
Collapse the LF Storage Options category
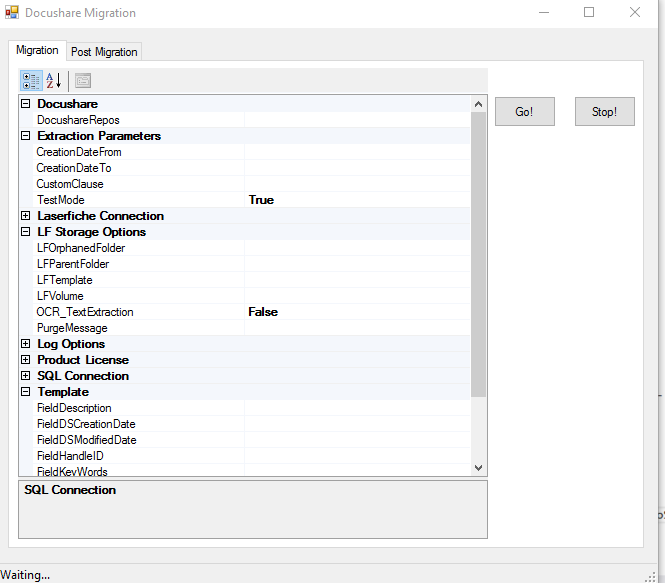pos(26,232)
